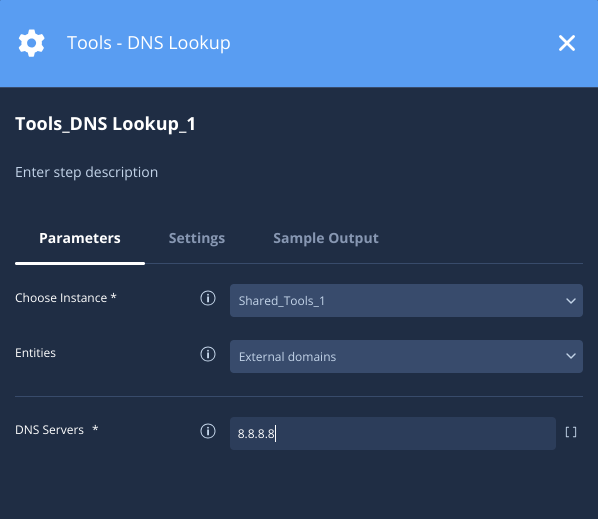The height and width of the screenshot is (519, 598).
Task: Open the Sample Output tab
Action: [x=326, y=238]
